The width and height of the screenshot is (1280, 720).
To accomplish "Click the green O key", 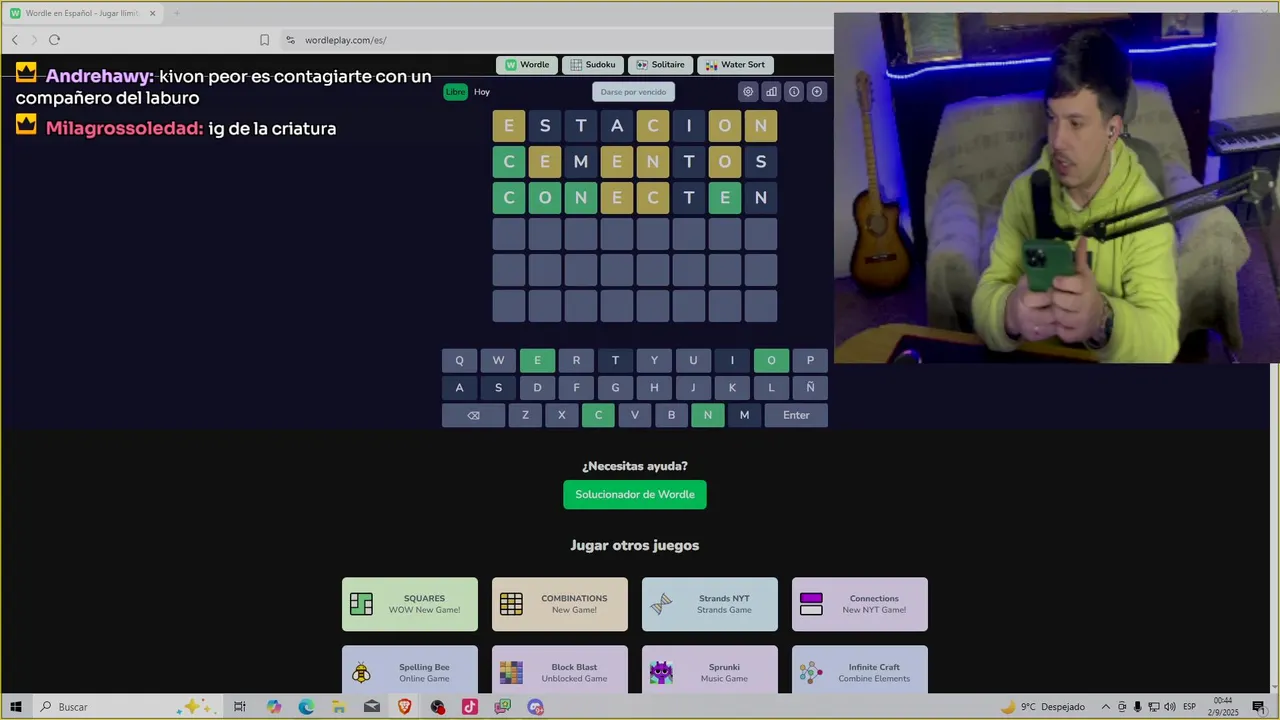I will click(771, 360).
